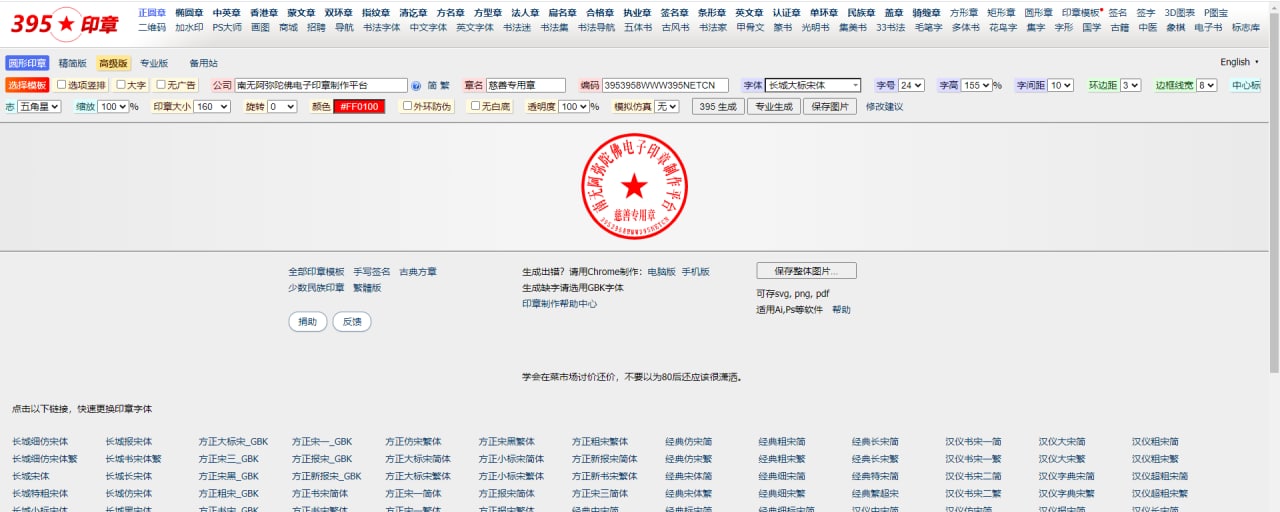Open the 手机版 link
This screenshot has height=512, width=1280.
coord(696,272)
